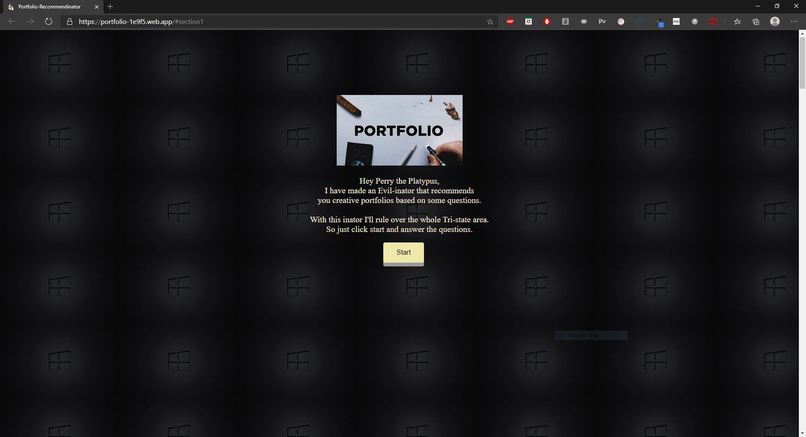Click the line 'So just click start and answer the questions.'
This screenshot has height=437, width=806.
point(399,229)
